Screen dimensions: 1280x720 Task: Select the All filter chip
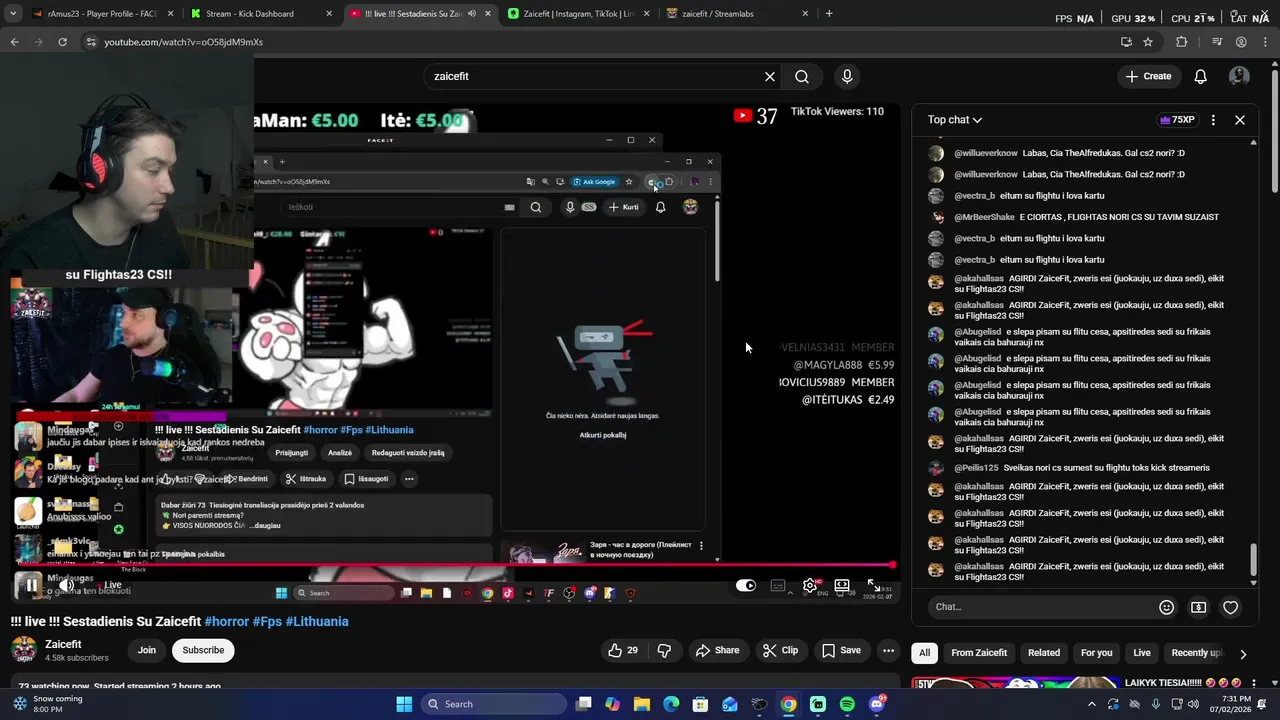click(924, 653)
